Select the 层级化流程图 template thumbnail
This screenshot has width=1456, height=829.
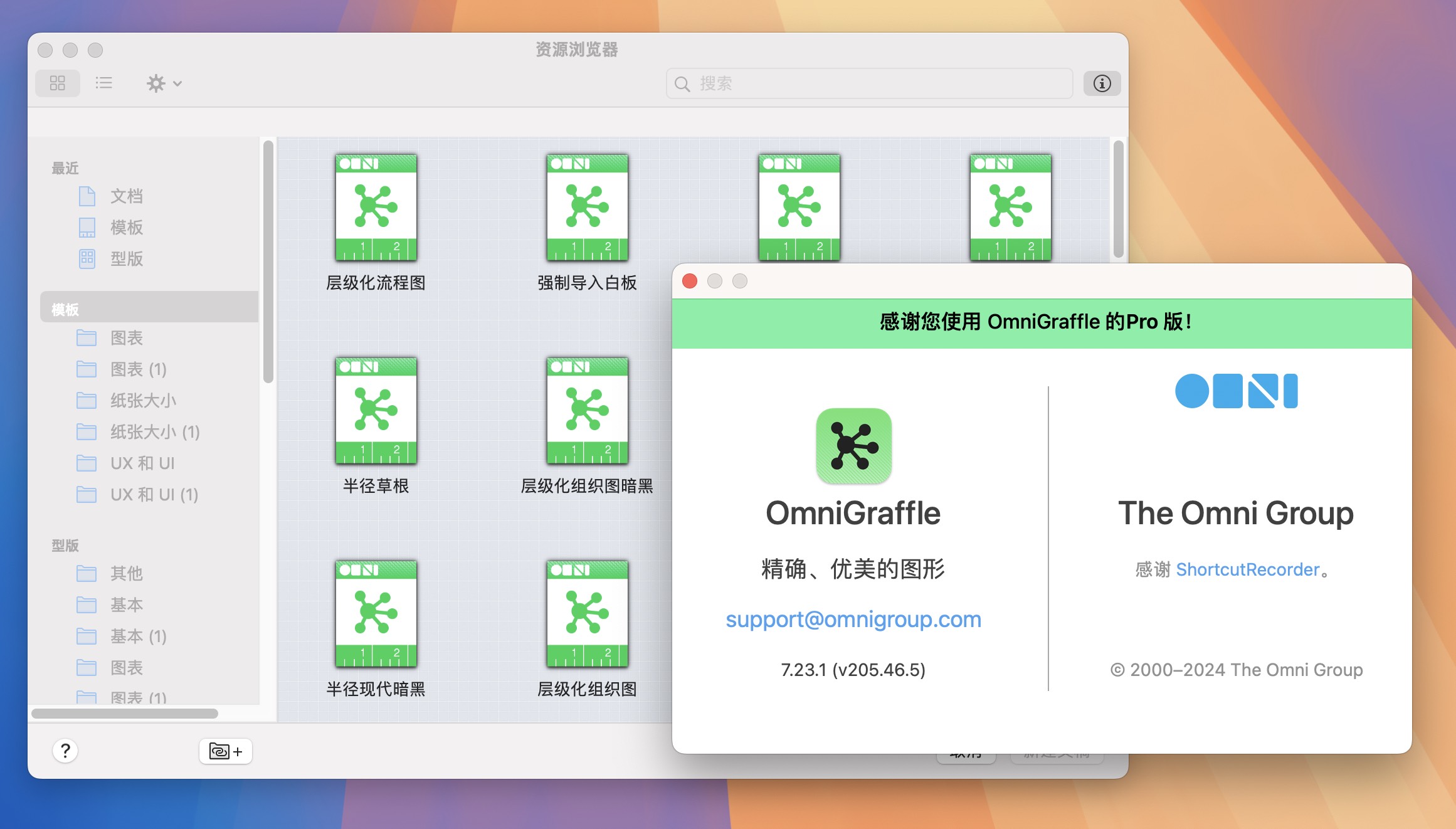[x=376, y=208]
